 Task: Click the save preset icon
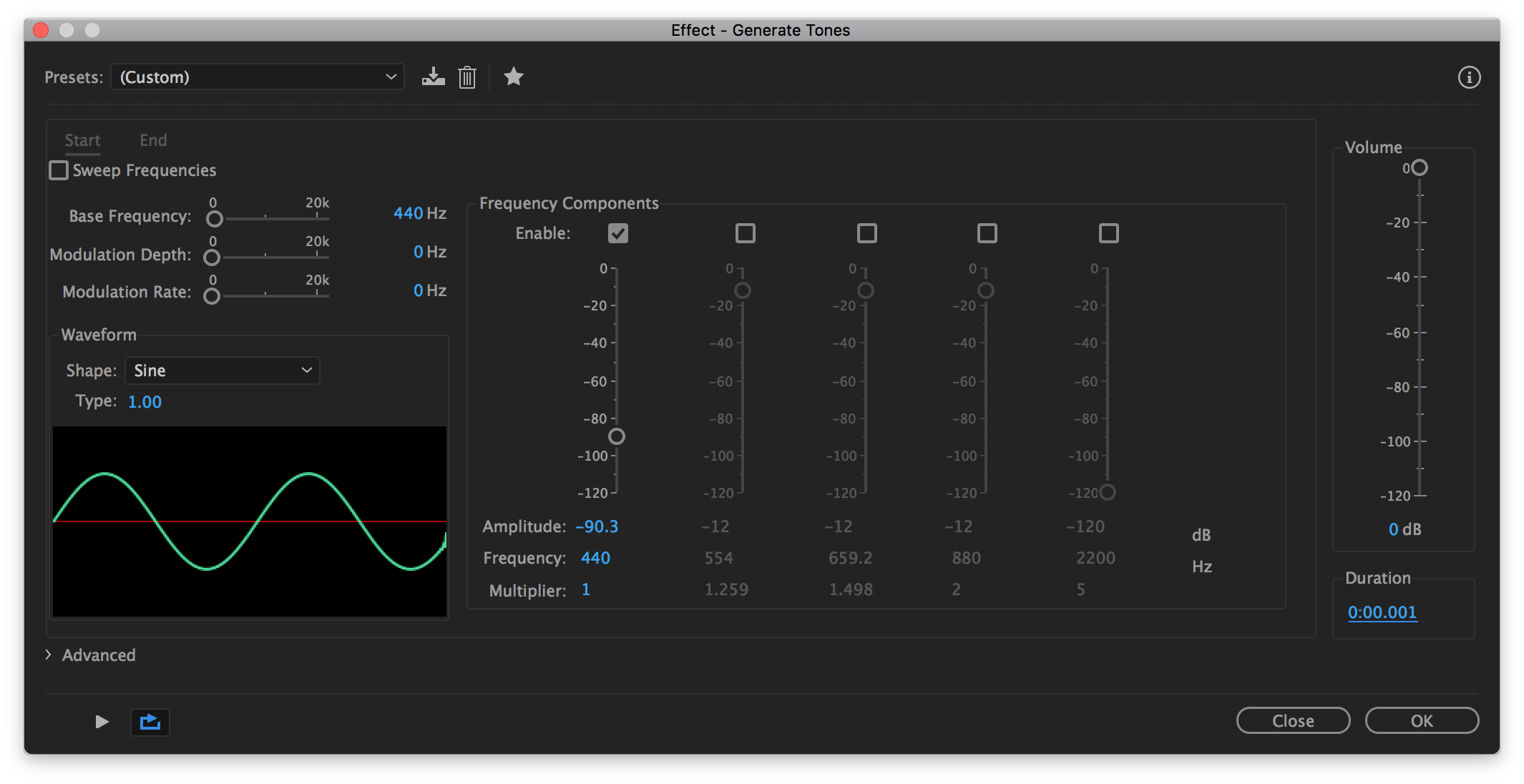coord(432,76)
